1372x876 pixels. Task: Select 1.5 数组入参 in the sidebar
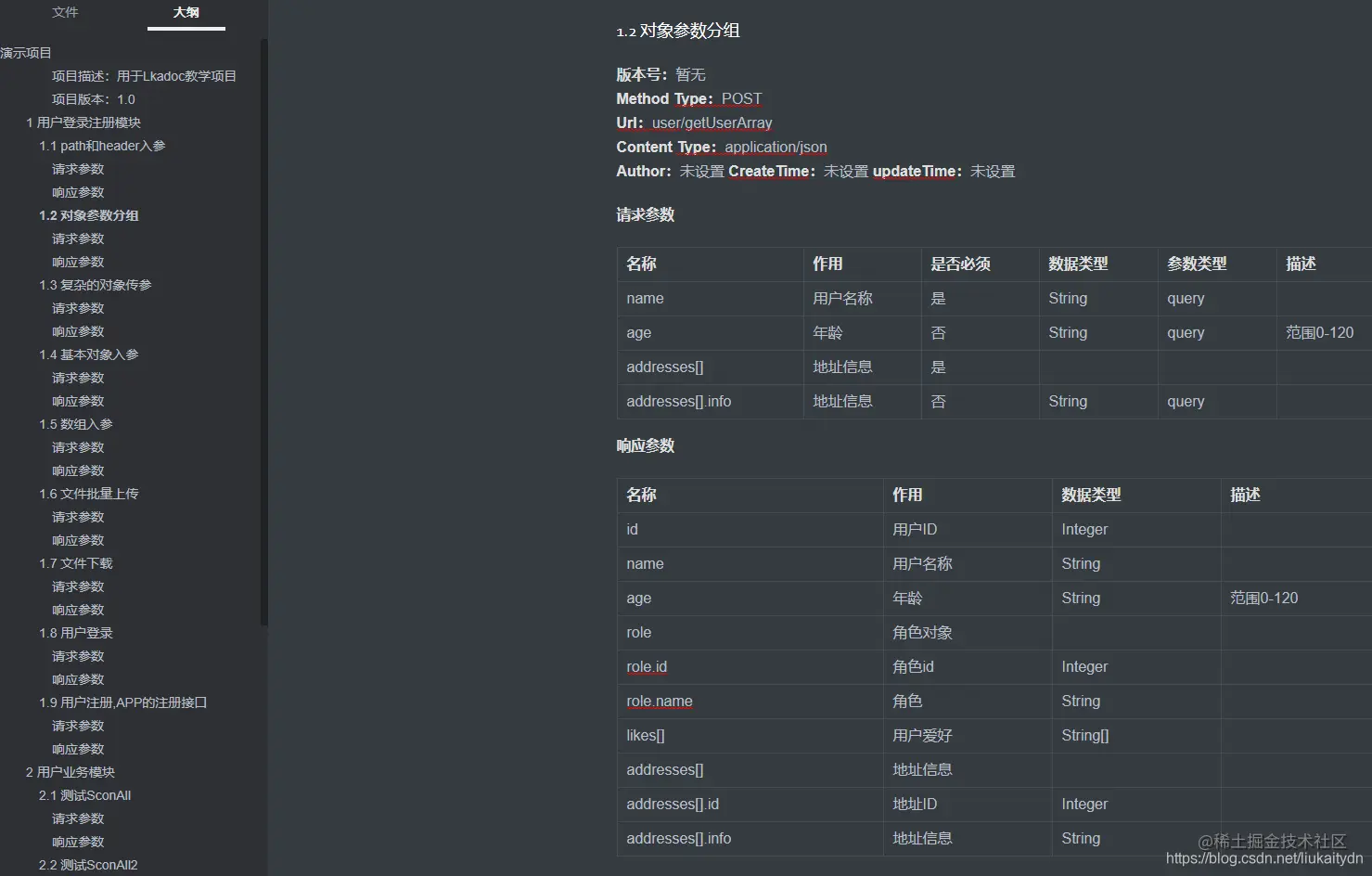coord(76,424)
